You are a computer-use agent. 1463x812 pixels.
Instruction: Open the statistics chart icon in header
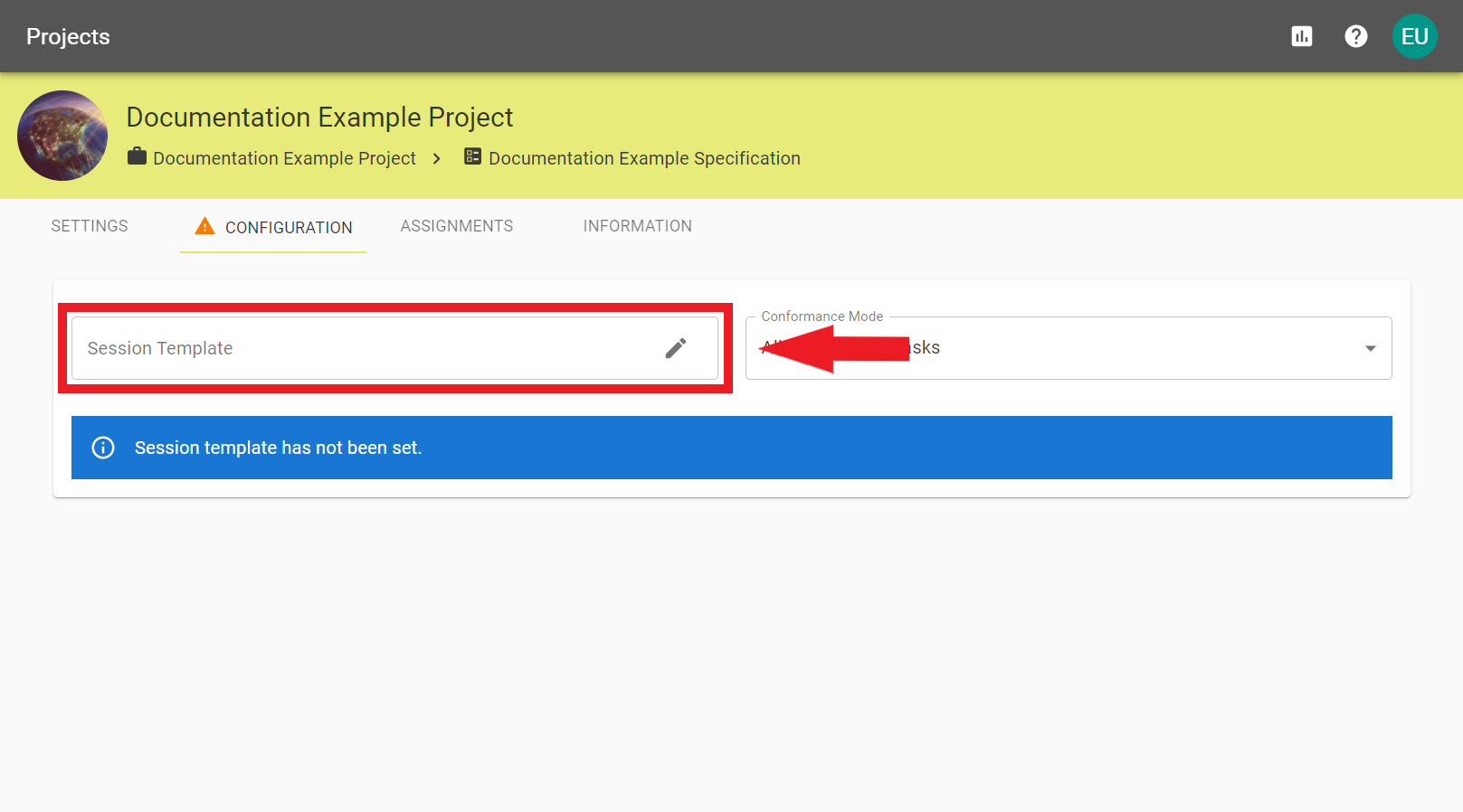click(x=1302, y=36)
